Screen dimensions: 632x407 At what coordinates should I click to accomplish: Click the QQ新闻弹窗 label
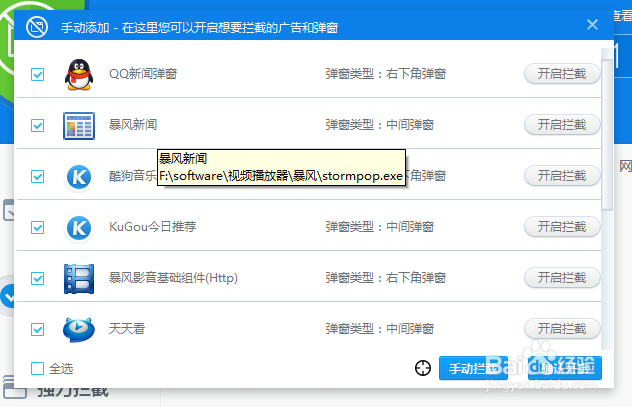click(143, 74)
